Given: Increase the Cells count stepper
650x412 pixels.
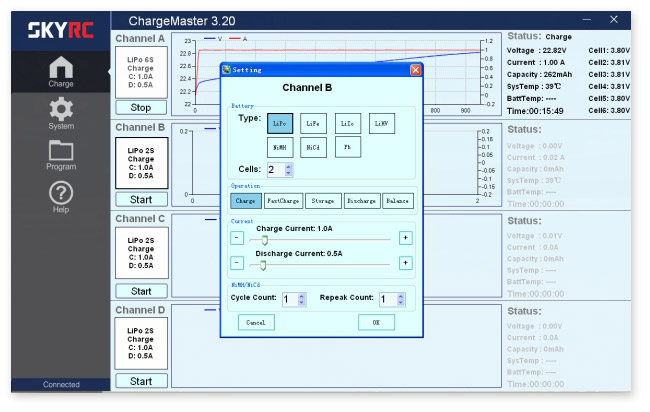Looking at the screenshot, I should pyautogui.click(x=289, y=167).
